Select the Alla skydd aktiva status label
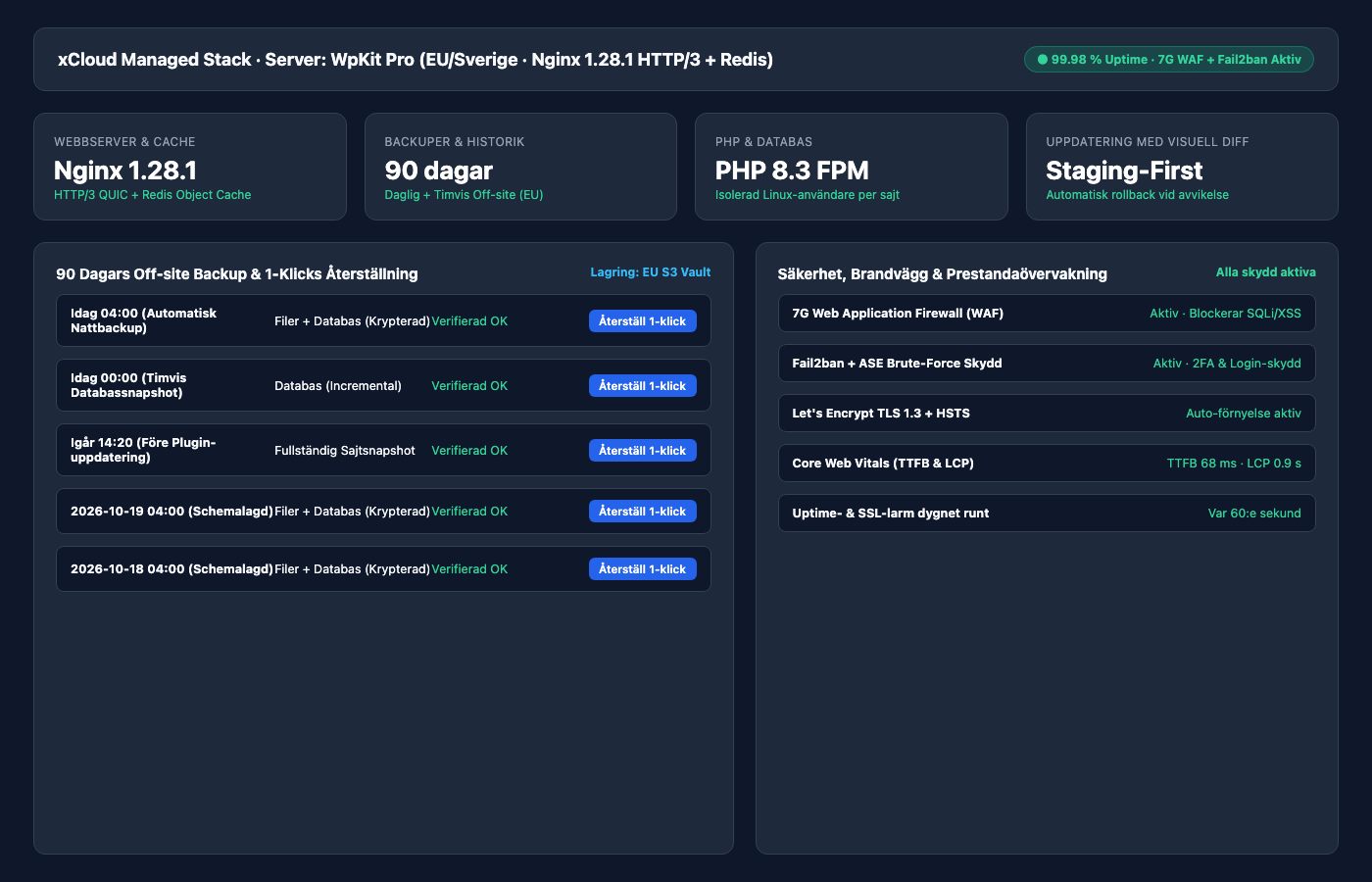Image resolution: width=1372 pixels, height=882 pixels. click(1266, 272)
